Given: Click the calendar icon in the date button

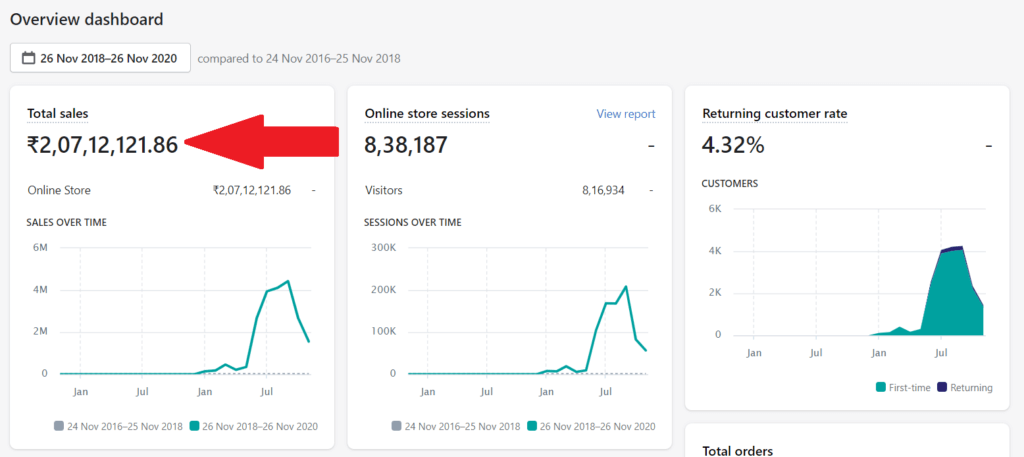Looking at the screenshot, I should click(x=28, y=58).
